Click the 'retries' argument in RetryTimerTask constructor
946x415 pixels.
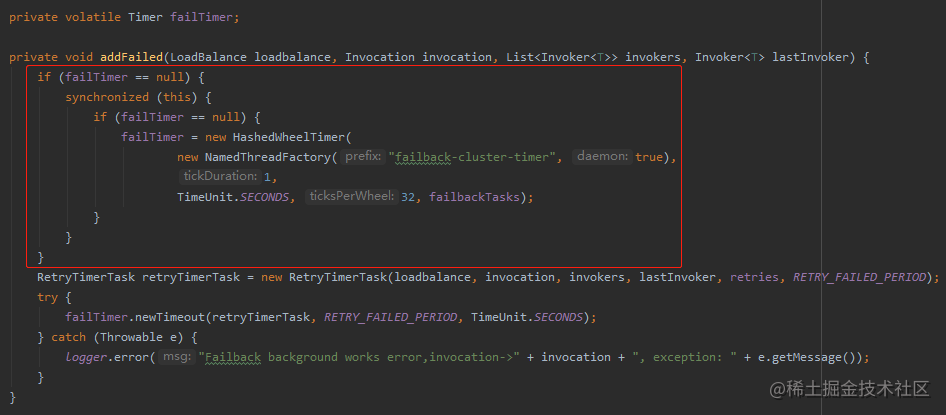[x=754, y=277]
